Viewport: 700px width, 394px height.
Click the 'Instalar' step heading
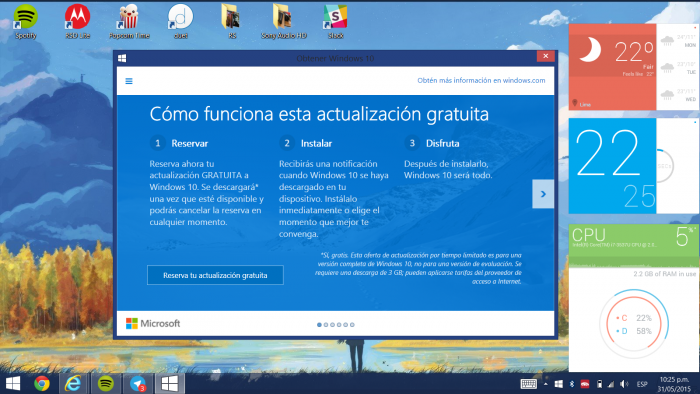pyautogui.click(x=316, y=143)
